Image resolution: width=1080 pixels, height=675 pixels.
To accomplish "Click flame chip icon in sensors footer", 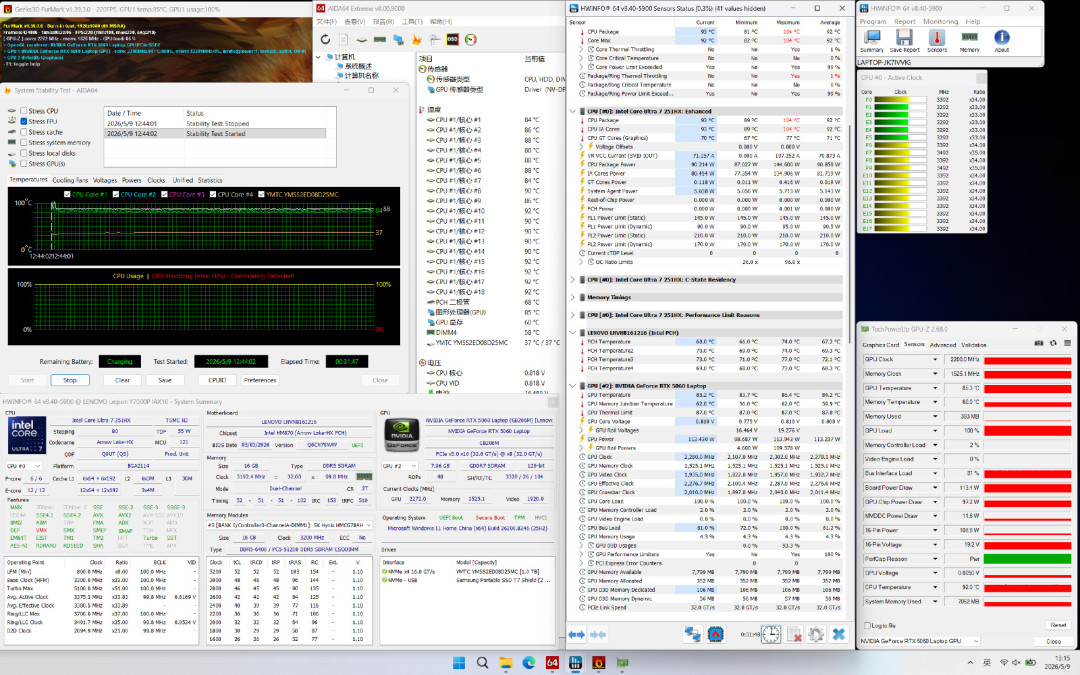I will [x=716, y=634].
